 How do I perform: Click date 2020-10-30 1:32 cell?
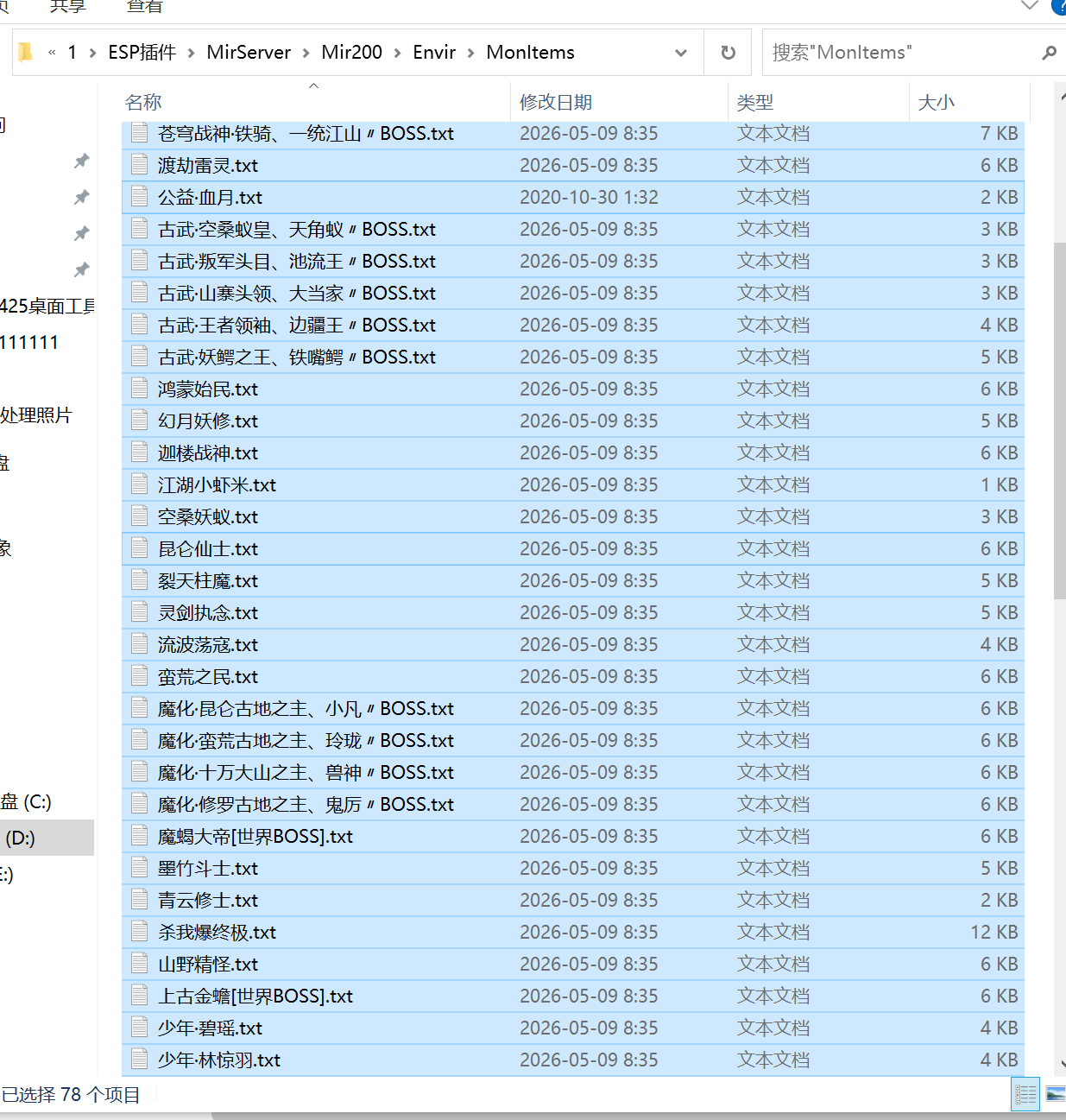tap(589, 198)
